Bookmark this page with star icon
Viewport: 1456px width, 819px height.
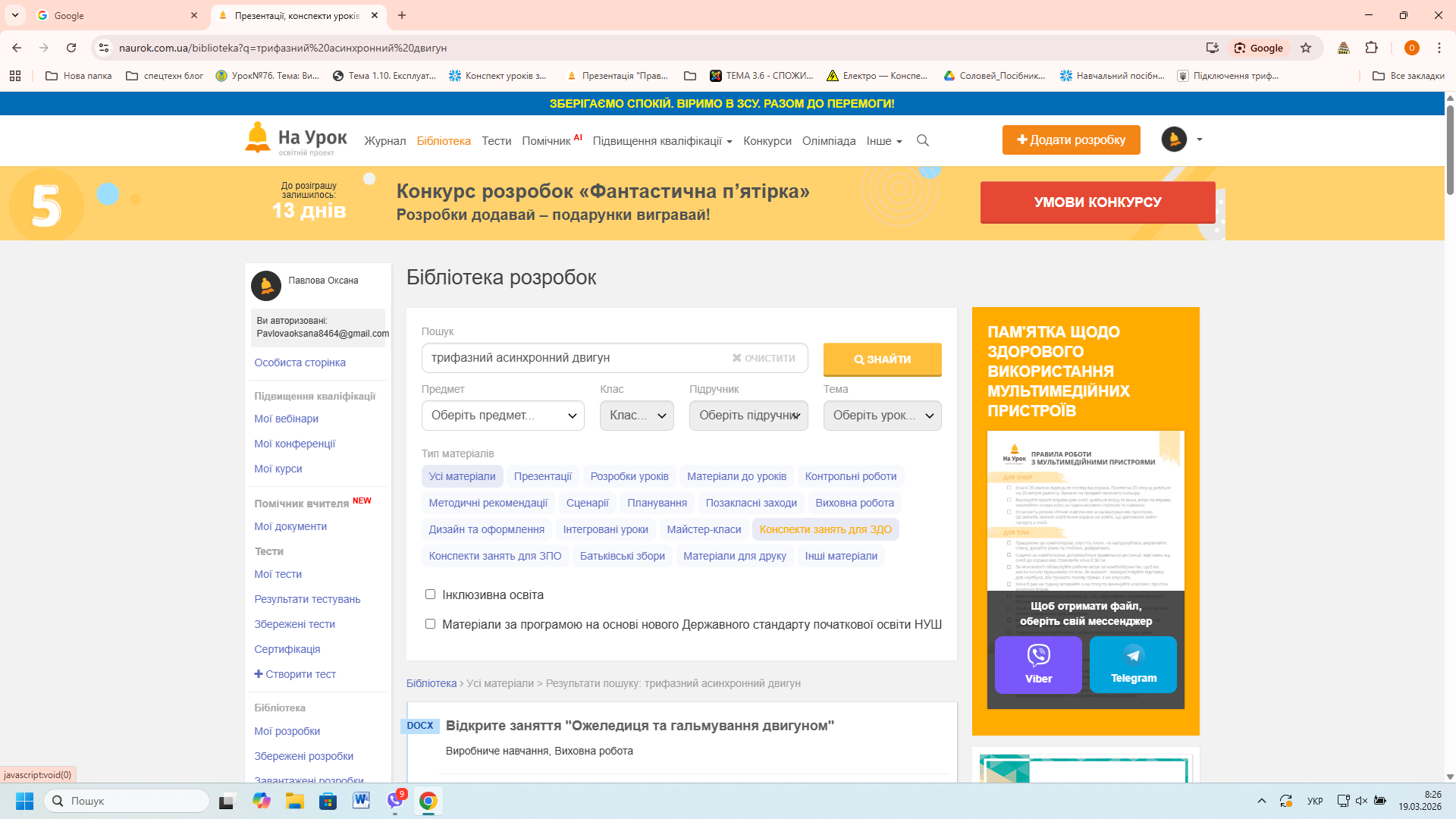click(1306, 48)
